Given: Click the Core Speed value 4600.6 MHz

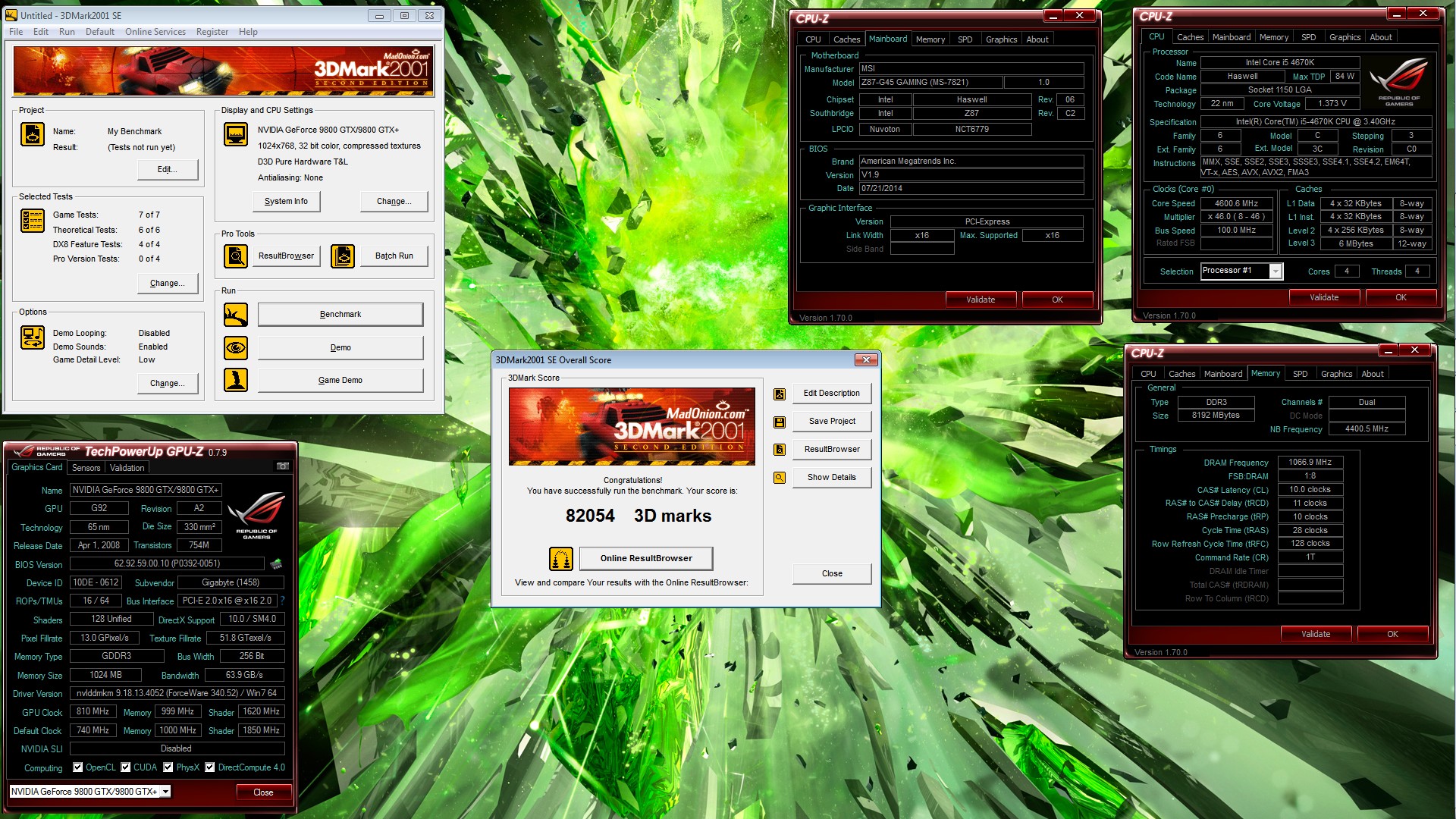Looking at the screenshot, I should (1236, 203).
